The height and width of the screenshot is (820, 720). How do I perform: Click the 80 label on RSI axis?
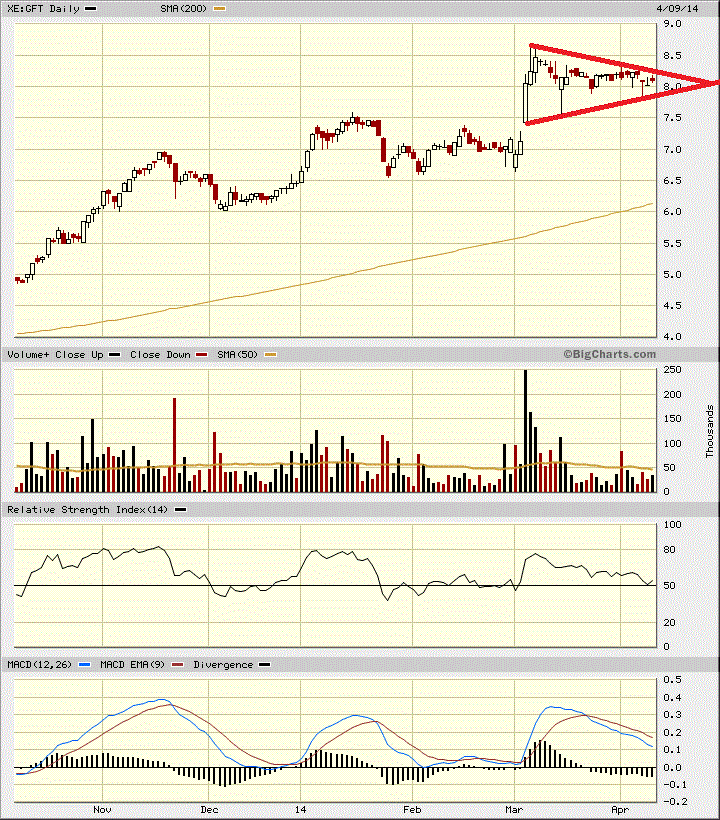[669, 550]
